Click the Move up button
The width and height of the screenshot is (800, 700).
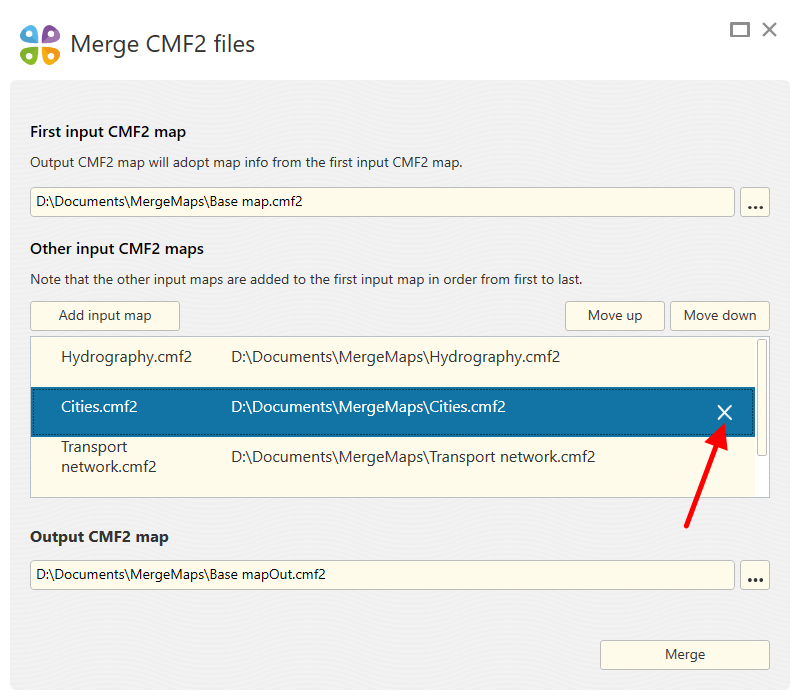click(615, 316)
